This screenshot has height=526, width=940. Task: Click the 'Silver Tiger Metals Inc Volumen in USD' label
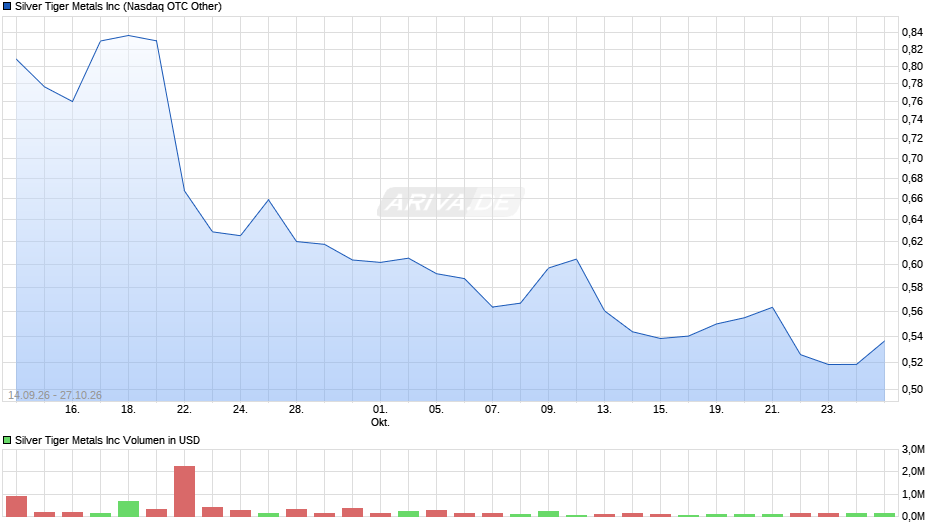pos(107,440)
